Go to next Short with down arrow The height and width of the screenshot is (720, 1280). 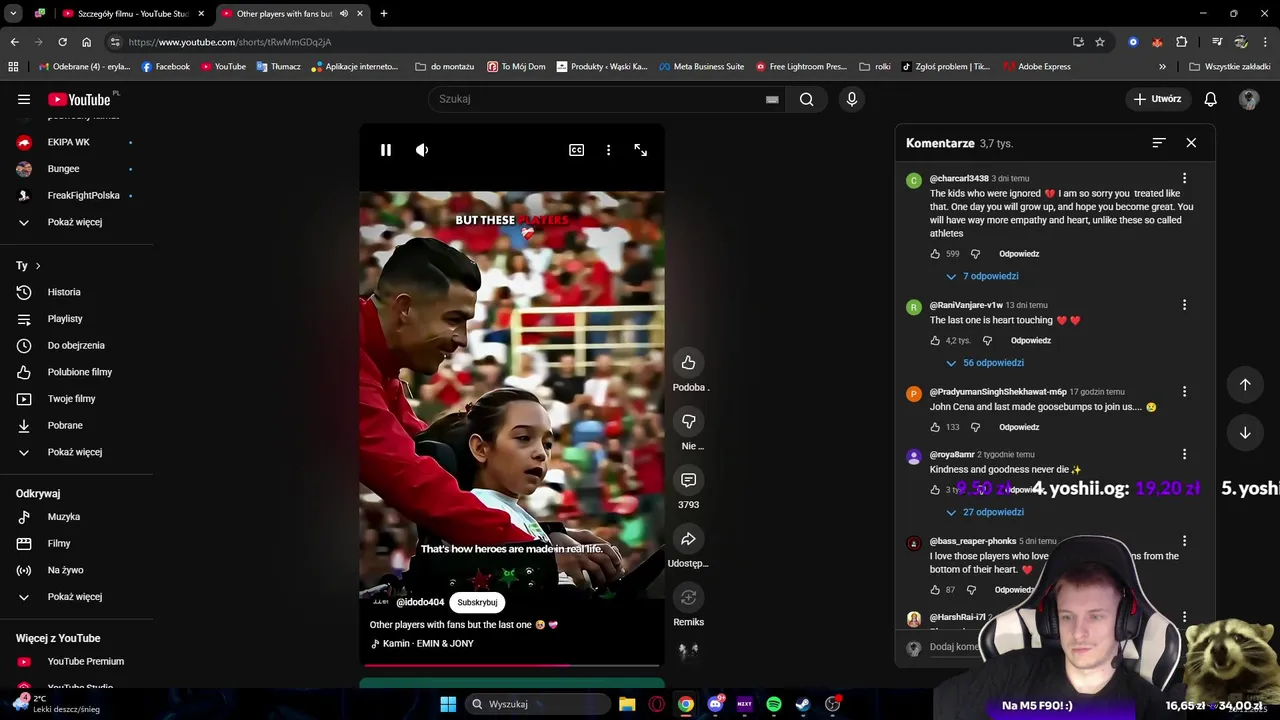pyautogui.click(x=1245, y=433)
